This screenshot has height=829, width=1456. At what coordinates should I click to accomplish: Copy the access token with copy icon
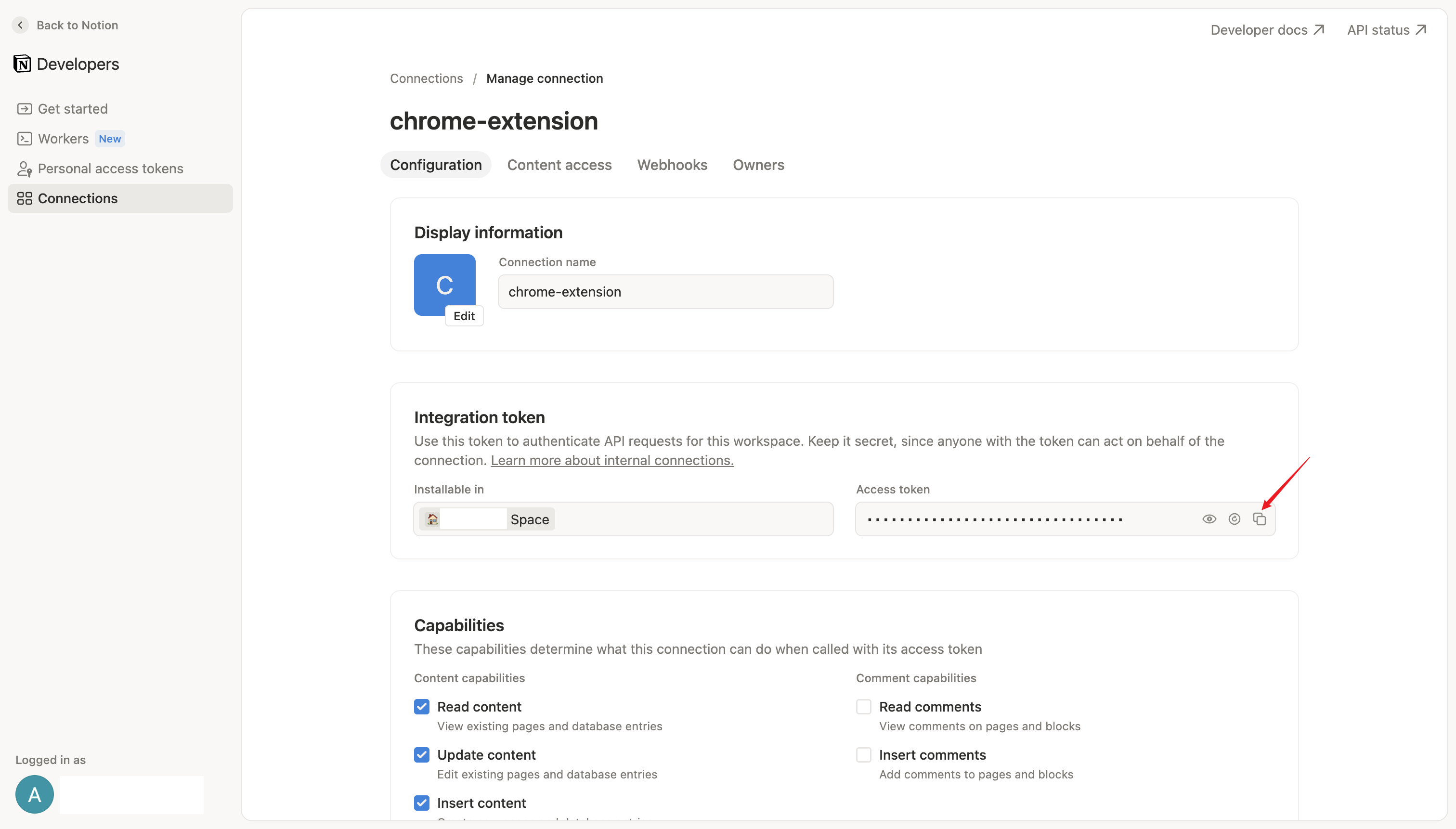tap(1259, 518)
